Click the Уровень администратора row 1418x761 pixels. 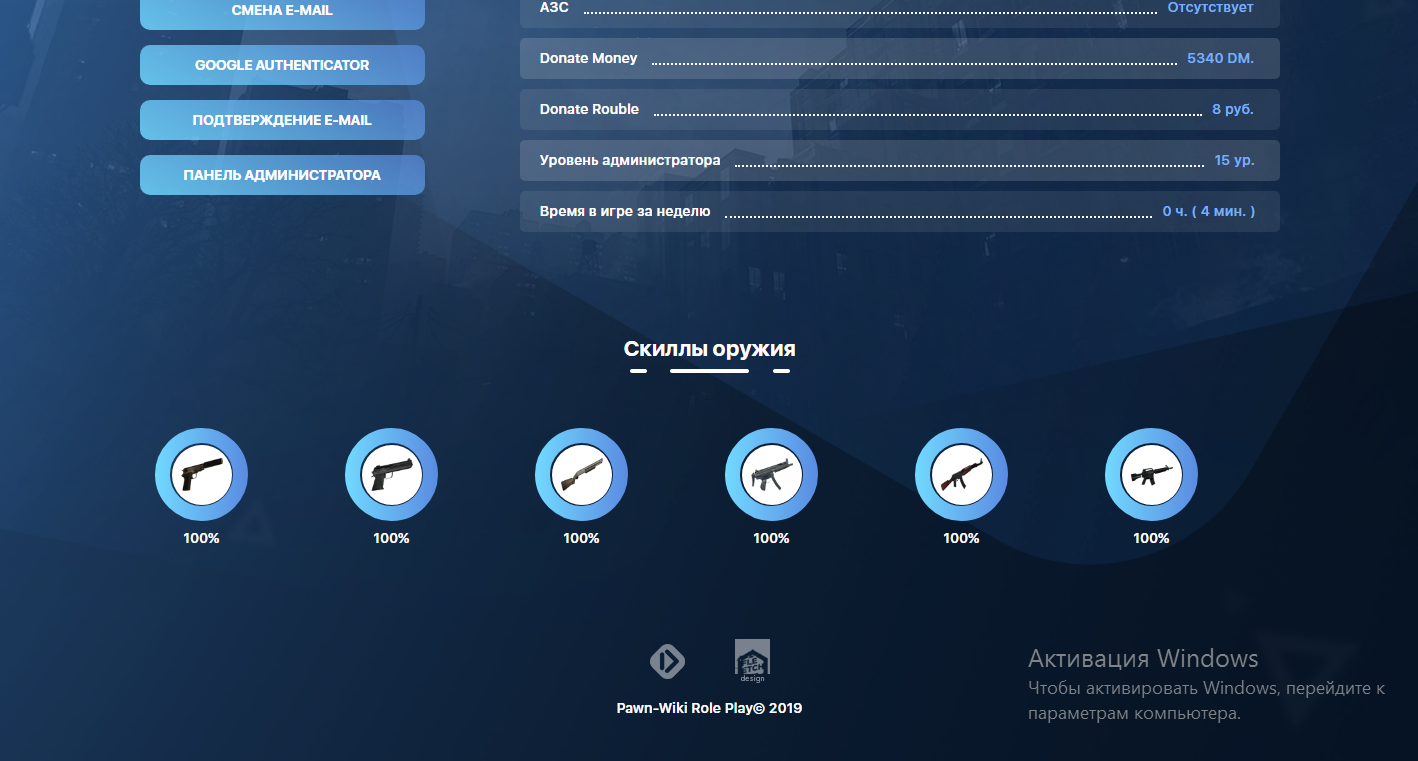point(899,161)
